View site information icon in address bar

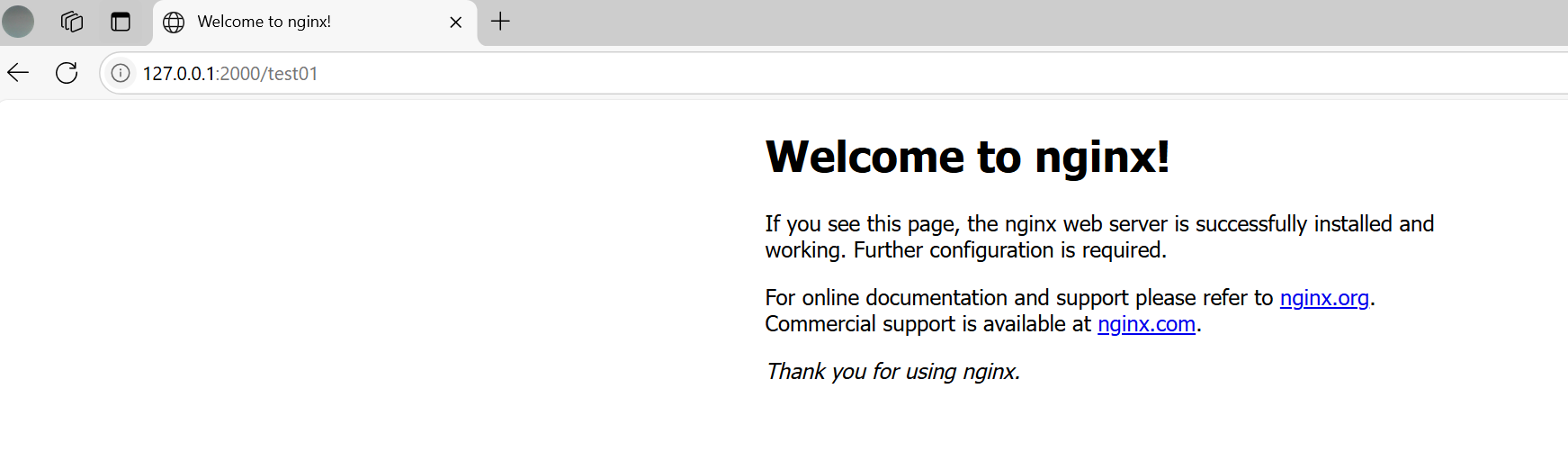click(x=121, y=73)
